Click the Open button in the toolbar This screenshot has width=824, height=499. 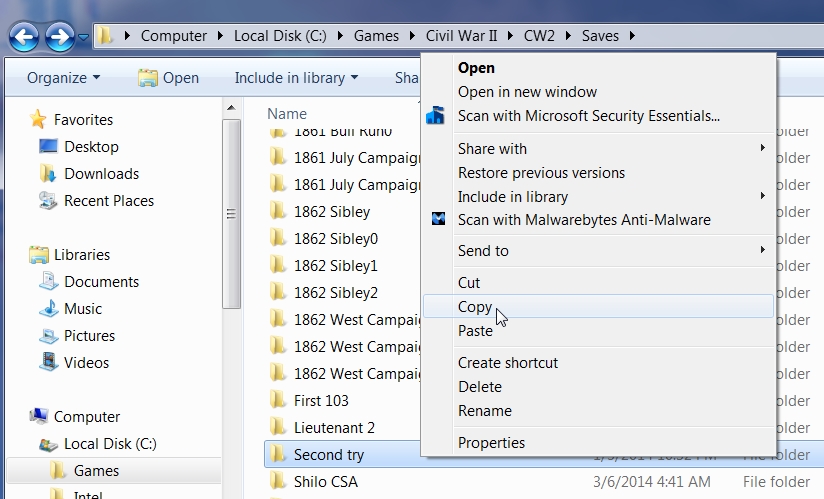pyautogui.click(x=169, y=78)
